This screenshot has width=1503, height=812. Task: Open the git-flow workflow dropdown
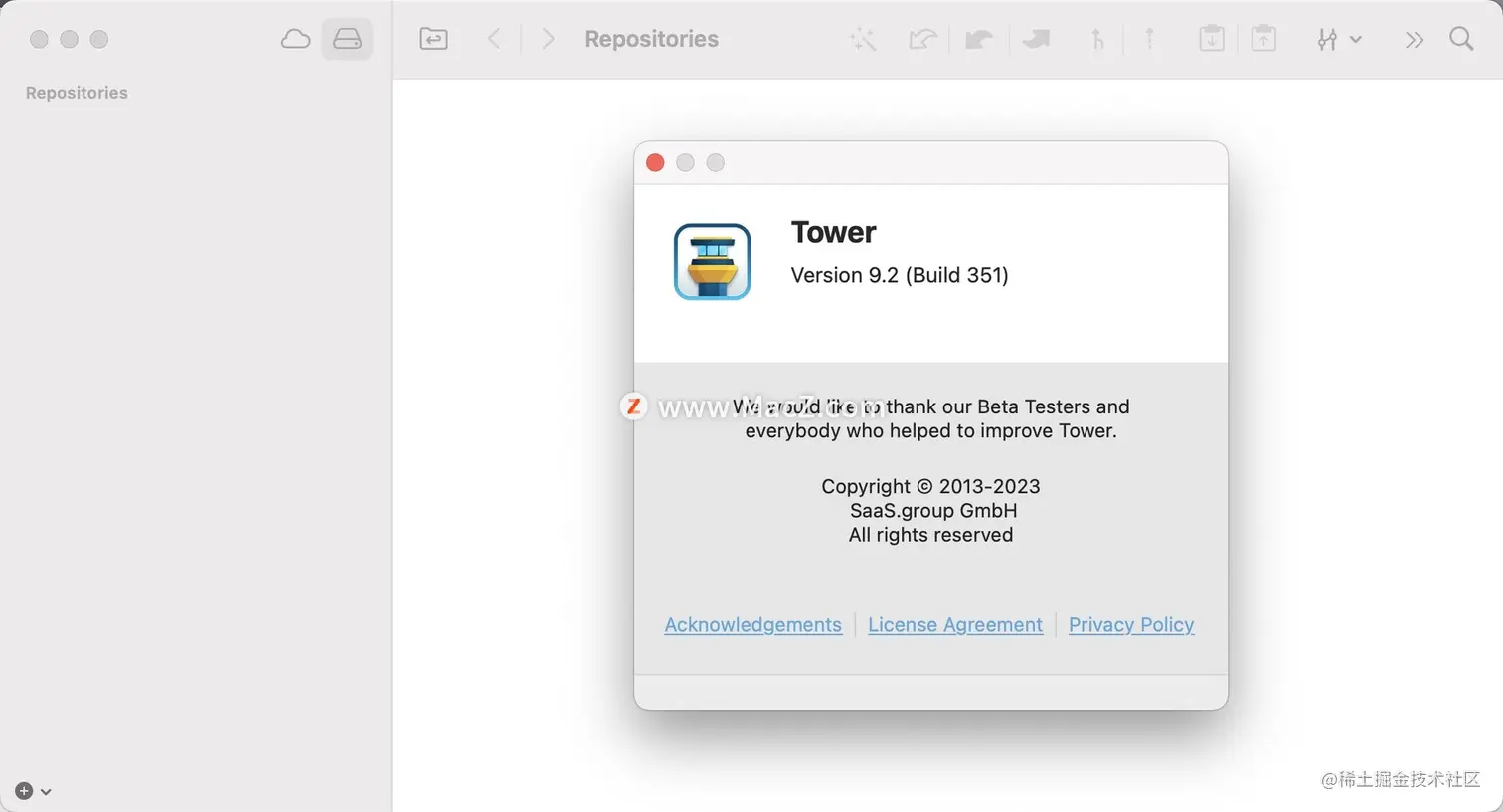[1339, 39]
